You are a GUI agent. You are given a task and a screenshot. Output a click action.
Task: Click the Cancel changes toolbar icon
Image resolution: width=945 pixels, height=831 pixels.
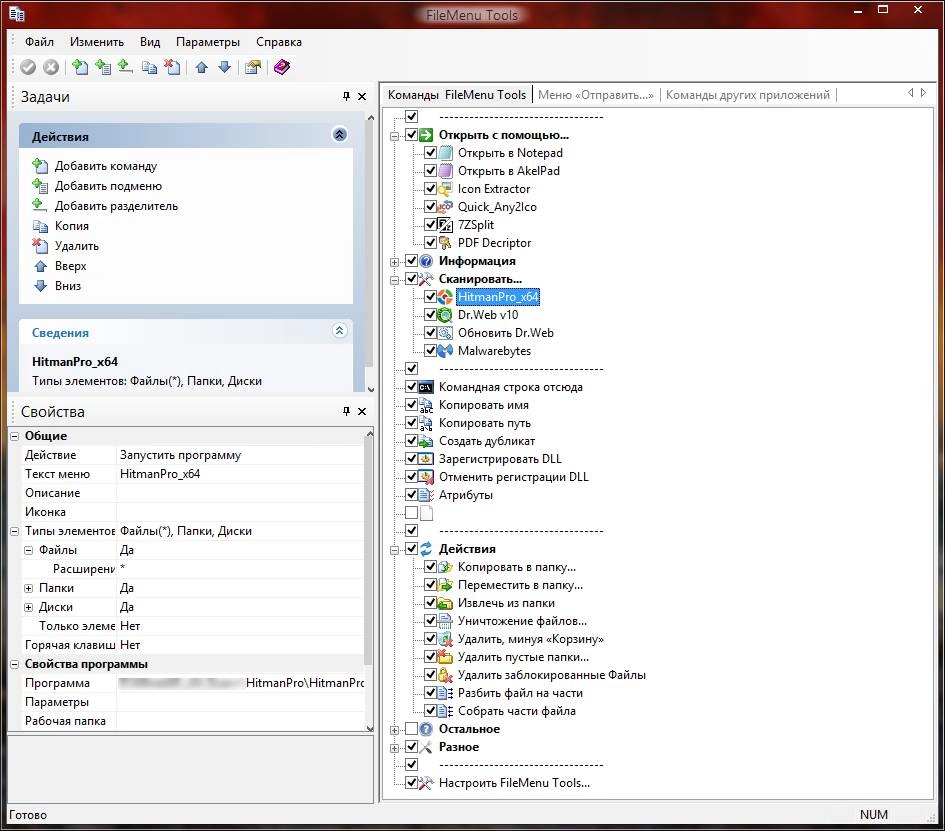51,67
